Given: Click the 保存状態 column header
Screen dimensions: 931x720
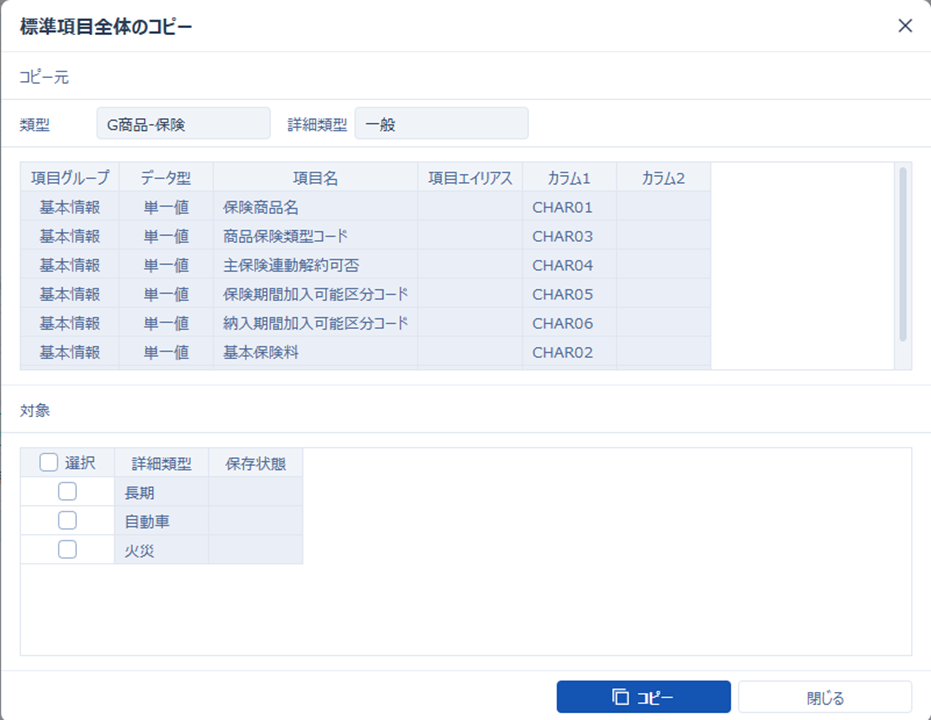Looking at the screenshot, I should coord(255,463).
